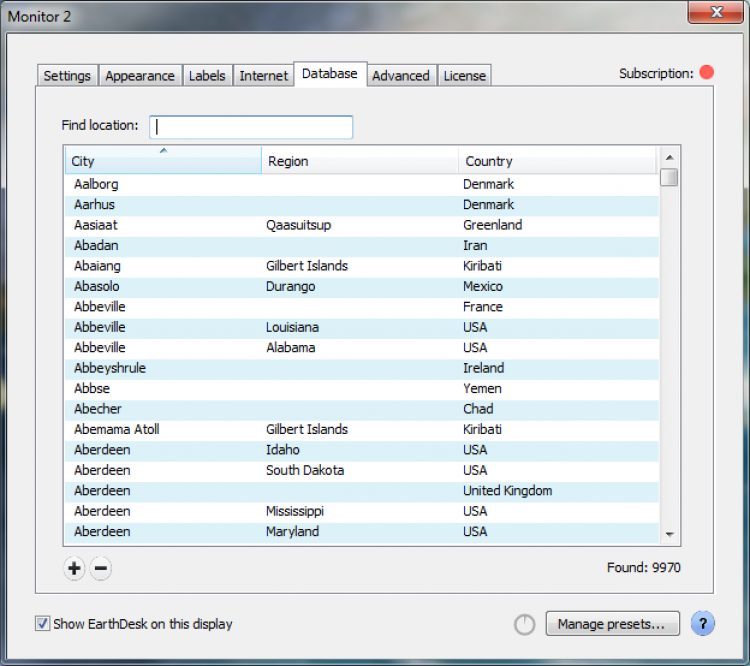Click the minus icon to remove location

(x=100, y=568)
